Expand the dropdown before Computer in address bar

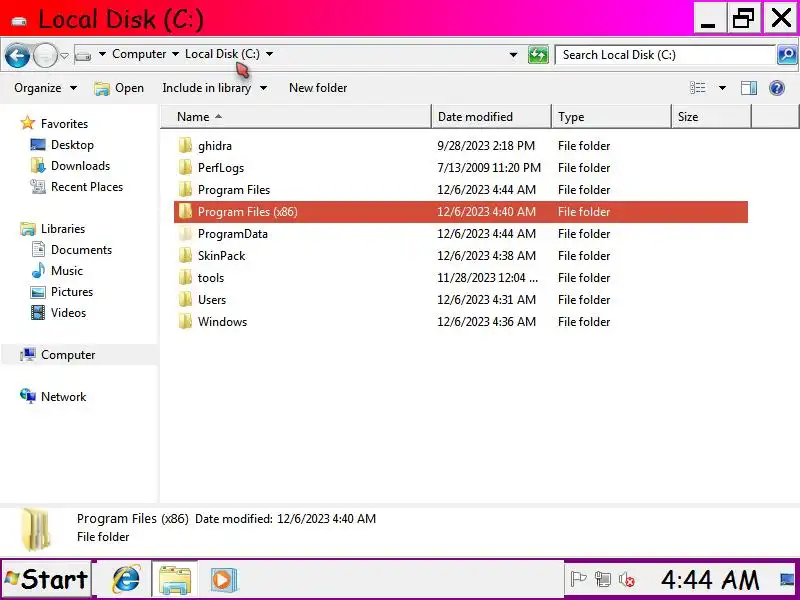click(102, 54)
